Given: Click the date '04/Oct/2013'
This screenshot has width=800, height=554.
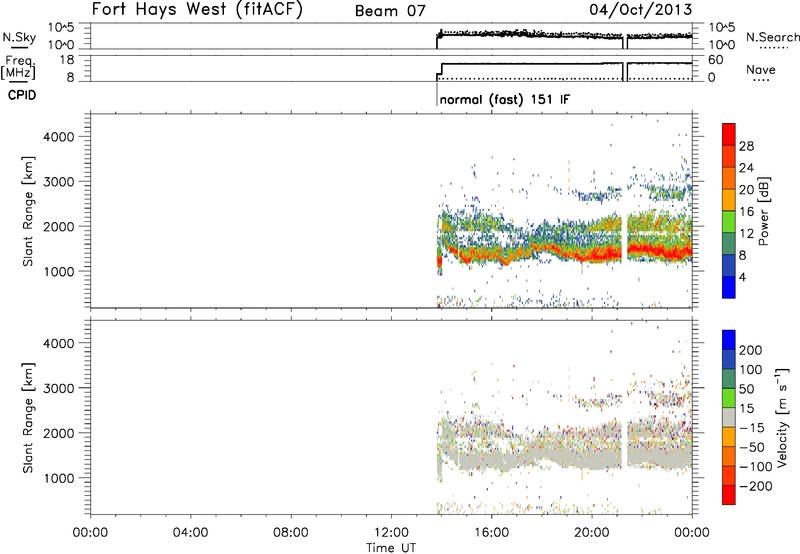Looking at the screenshot, I should click(641, 10).
